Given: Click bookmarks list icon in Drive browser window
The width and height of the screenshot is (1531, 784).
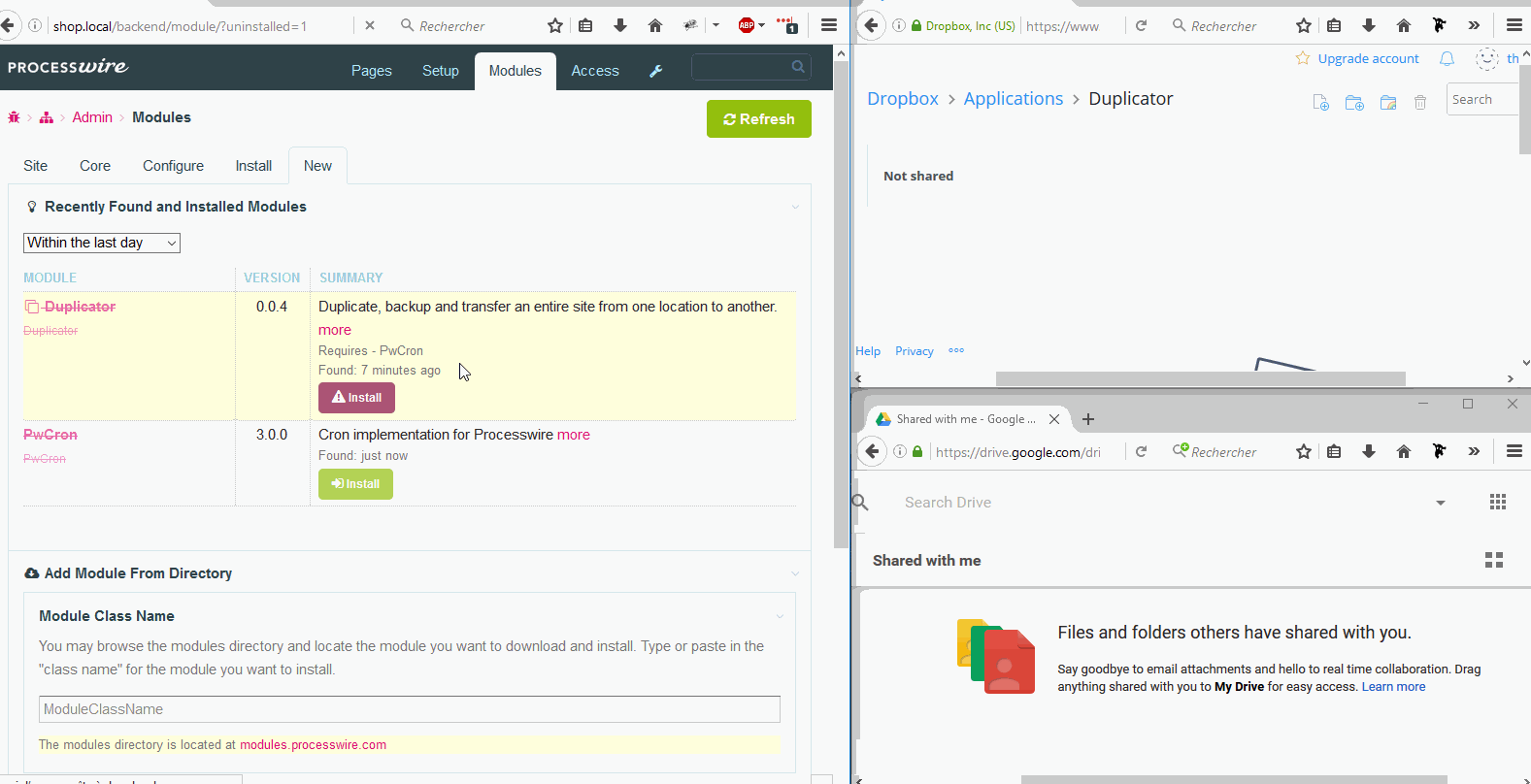Looking at the screenshot, I should [x=1334, y=451].
